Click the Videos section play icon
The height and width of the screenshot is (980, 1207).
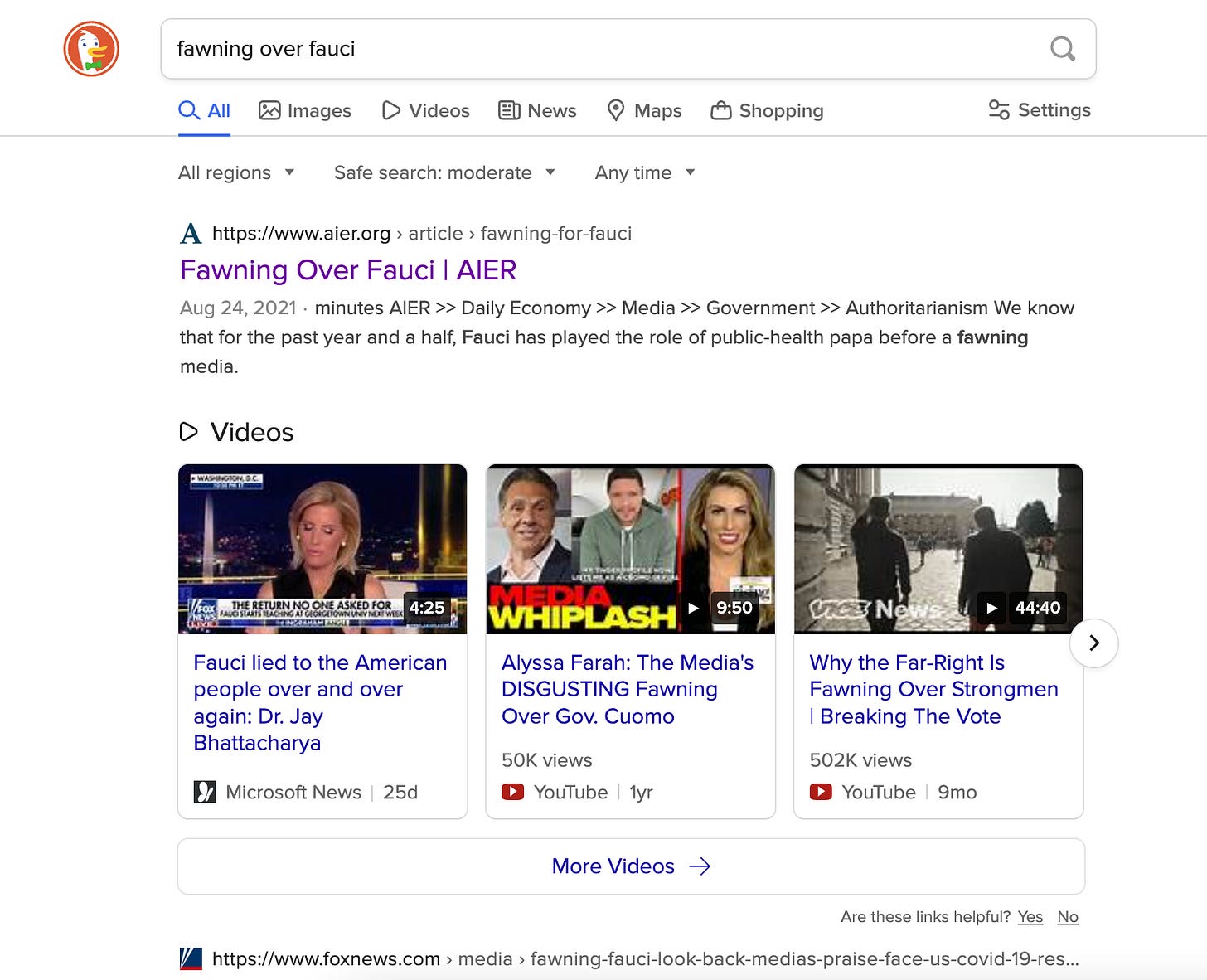(189, 431)
